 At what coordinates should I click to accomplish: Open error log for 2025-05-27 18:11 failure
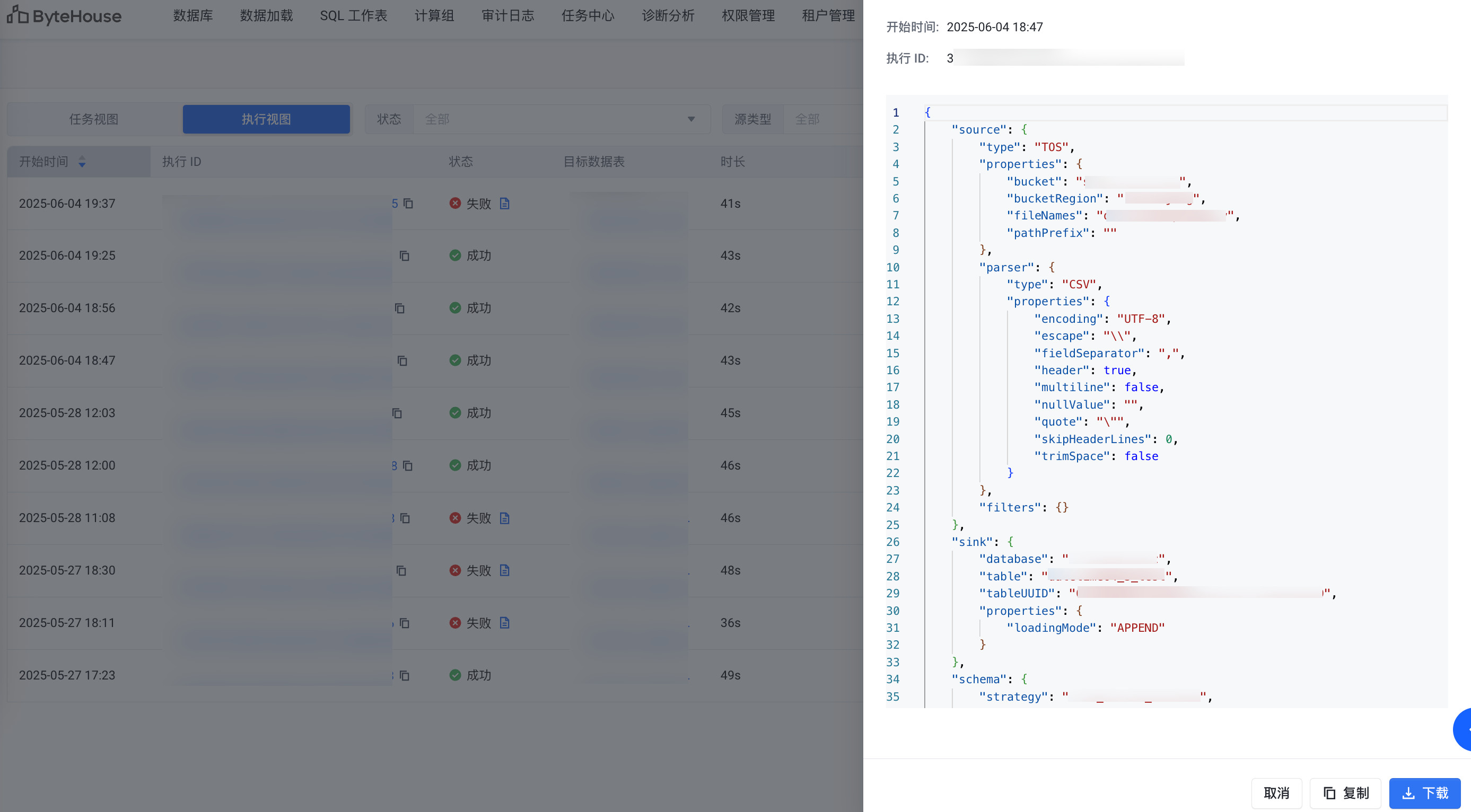coord(504,623)
